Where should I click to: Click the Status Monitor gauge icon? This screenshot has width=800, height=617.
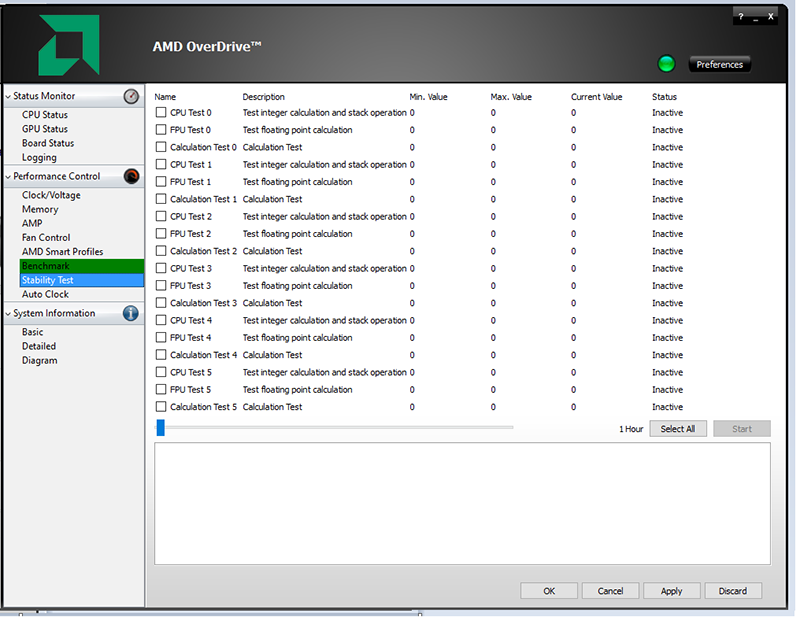point(131,96)
